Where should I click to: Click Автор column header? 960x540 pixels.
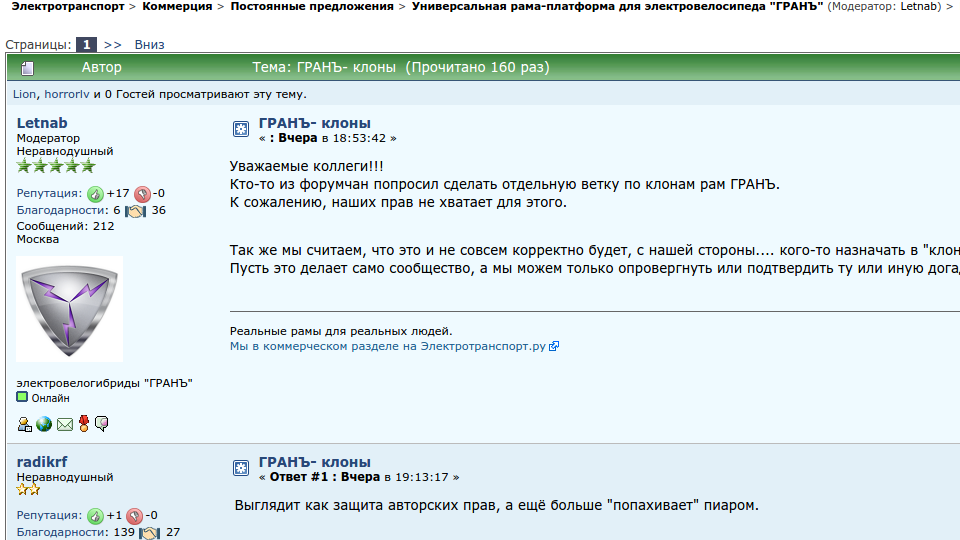tap(102, 67)
